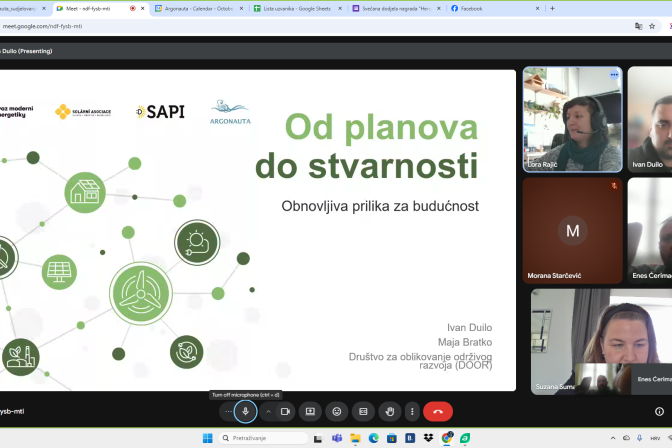Open the Windows Start menu

(x=207, y=438)
